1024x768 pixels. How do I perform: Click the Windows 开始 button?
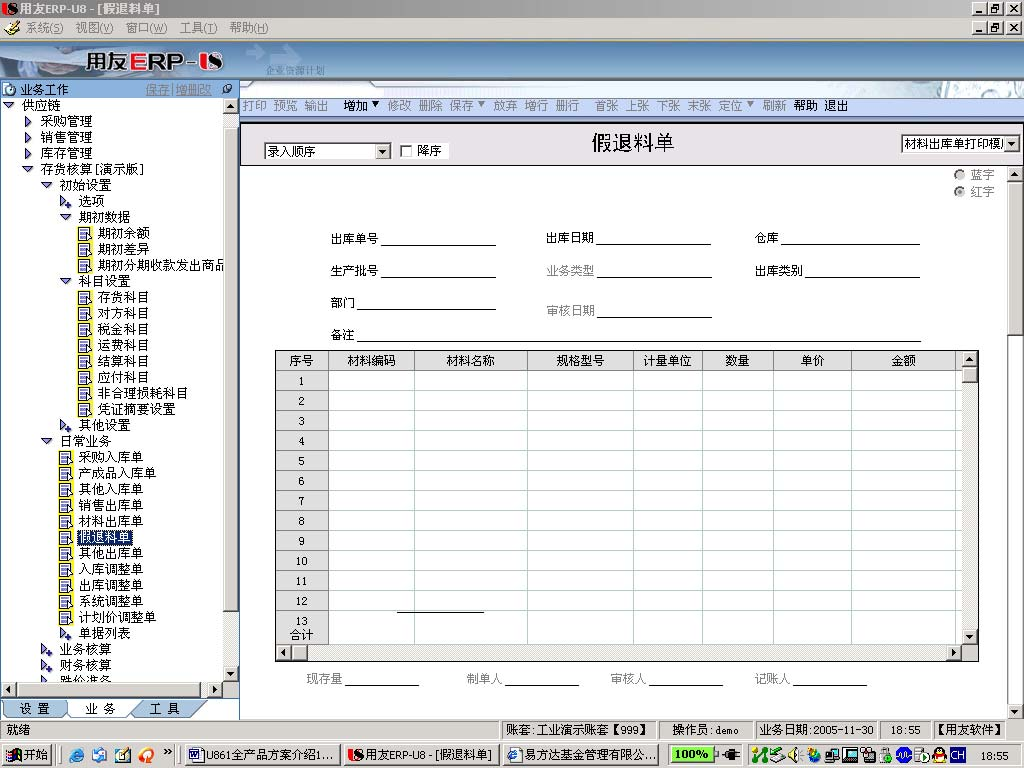[27, 755]
